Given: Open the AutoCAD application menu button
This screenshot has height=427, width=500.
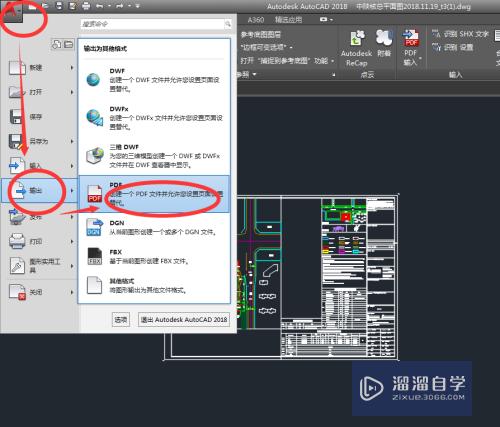Looking at the screenshot, I should (x=12, y=13).
